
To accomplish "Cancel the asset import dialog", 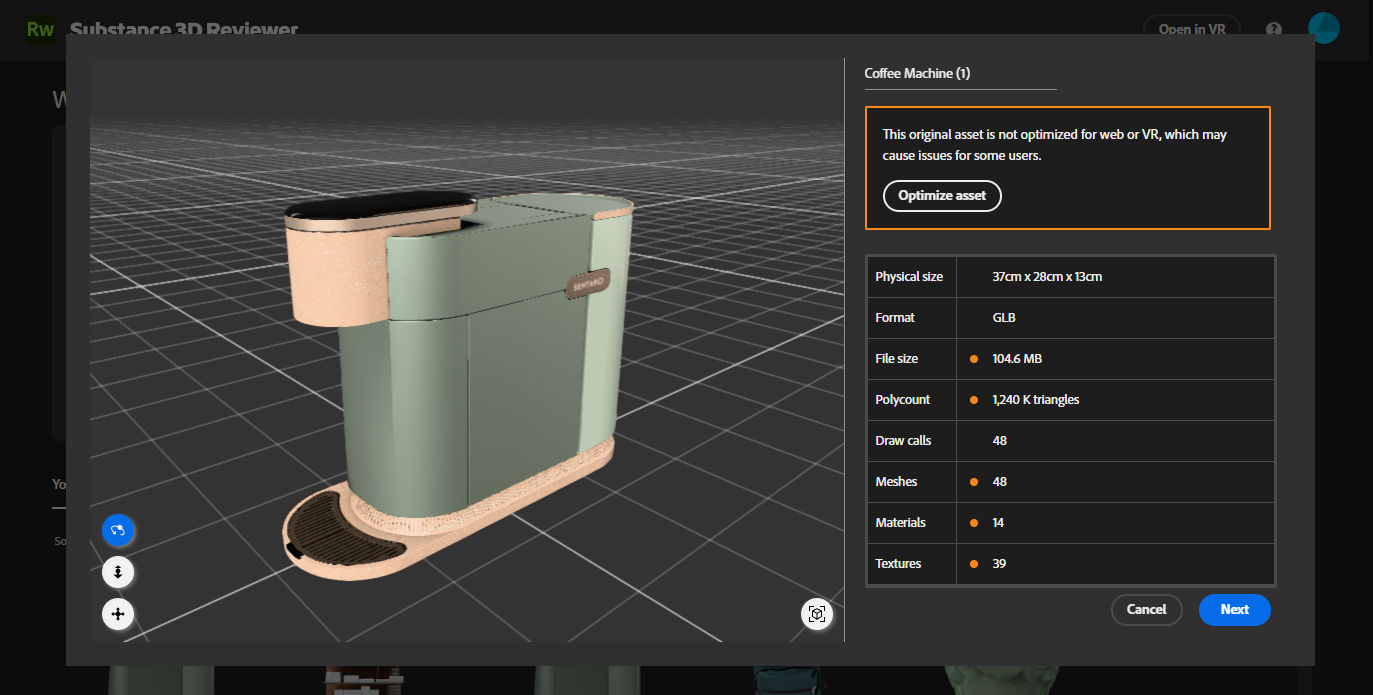I will tap(1146, 609).
